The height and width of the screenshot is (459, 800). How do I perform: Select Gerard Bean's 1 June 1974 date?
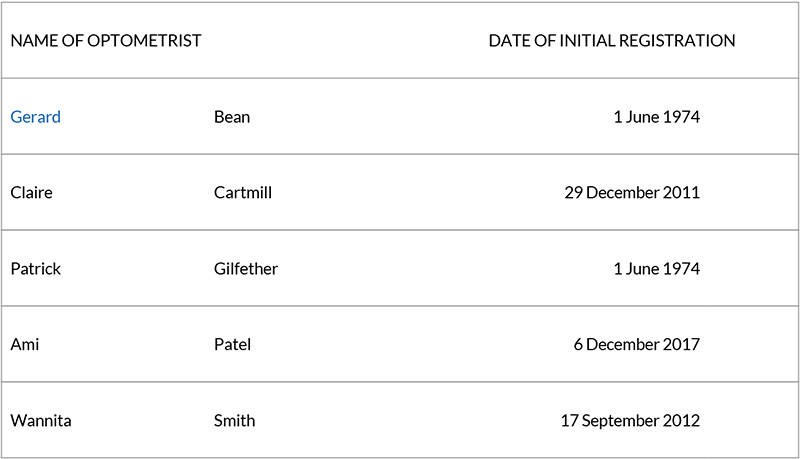[x=656, y=117]
